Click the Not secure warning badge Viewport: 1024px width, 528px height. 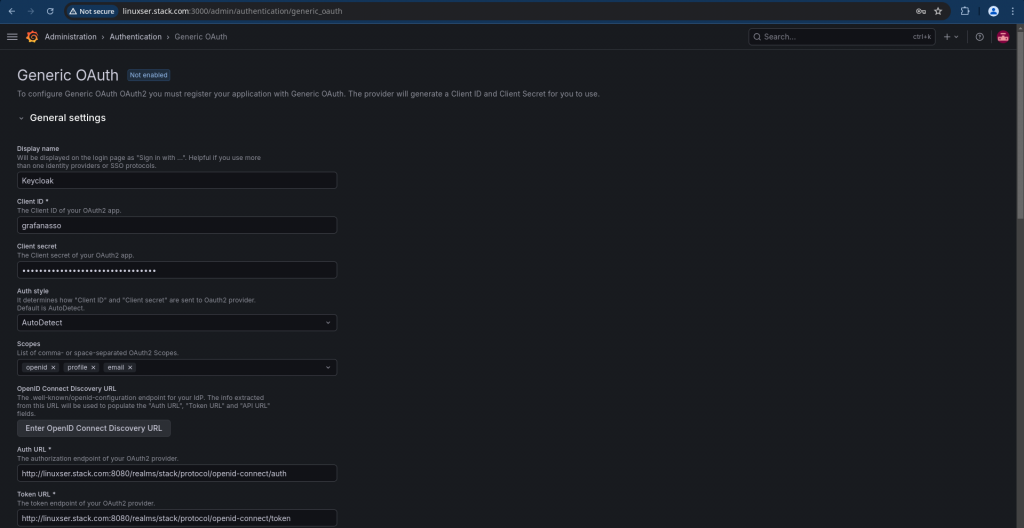(92, 11)
